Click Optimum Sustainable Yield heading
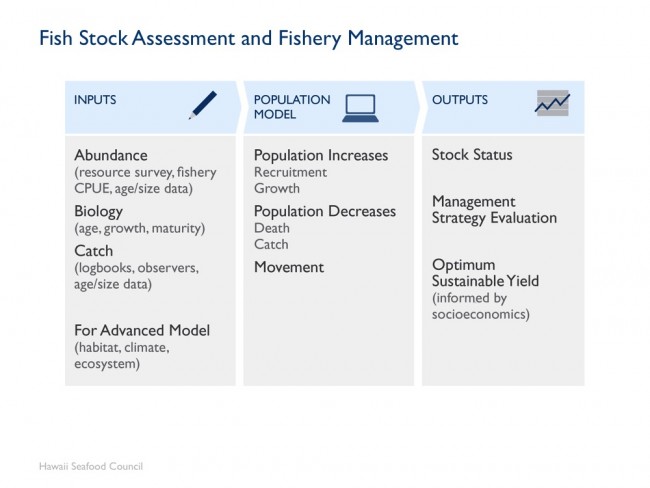This screenshot has width=650, height=488. coord(485,273)
